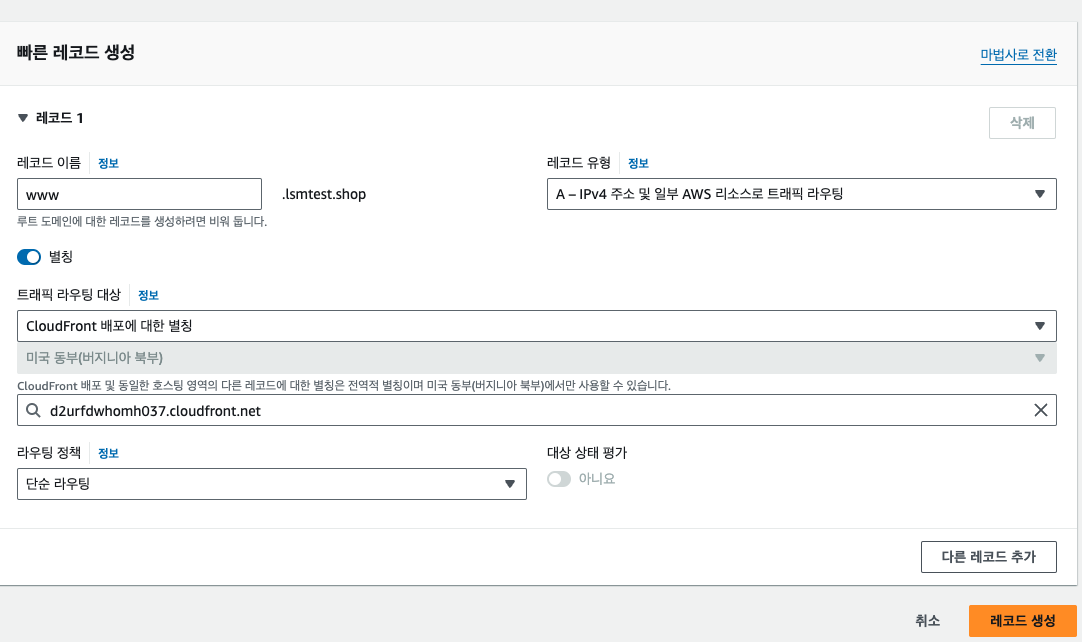
Task: Open 정보 link next to 레코드 이름
Action: [x=108, y=163]
